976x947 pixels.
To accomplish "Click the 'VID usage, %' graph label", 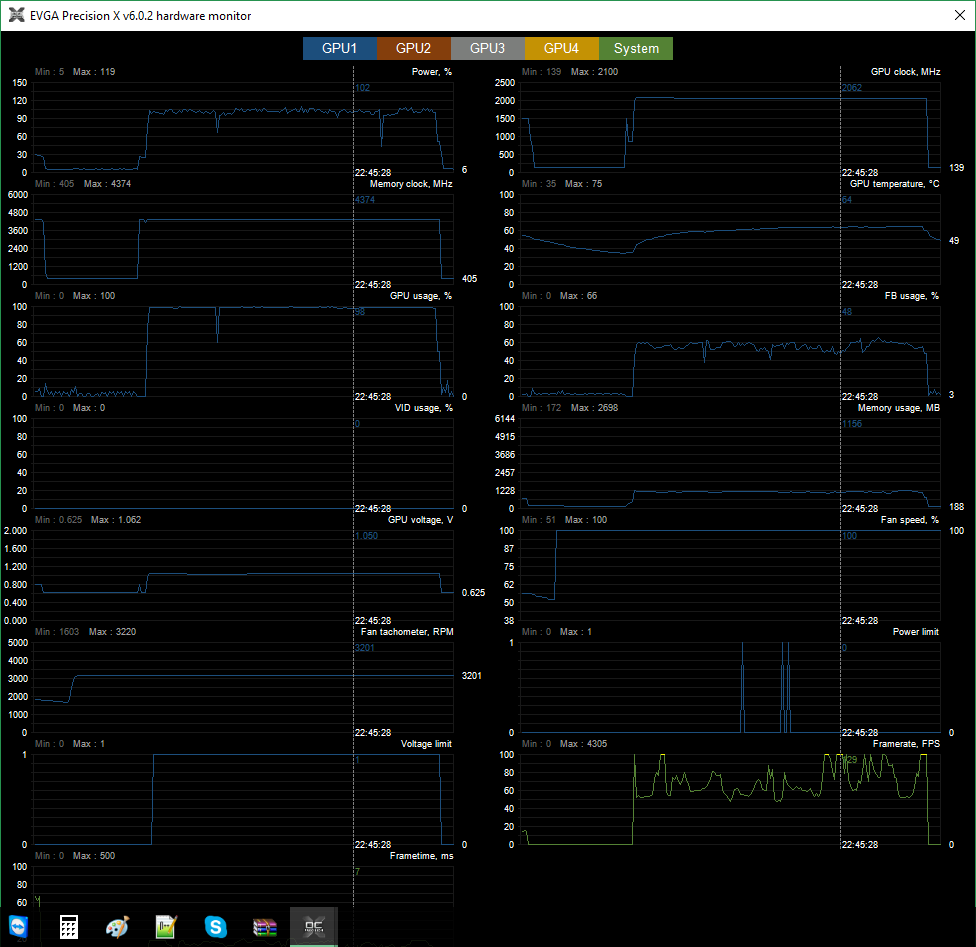I will click(423, 408).
